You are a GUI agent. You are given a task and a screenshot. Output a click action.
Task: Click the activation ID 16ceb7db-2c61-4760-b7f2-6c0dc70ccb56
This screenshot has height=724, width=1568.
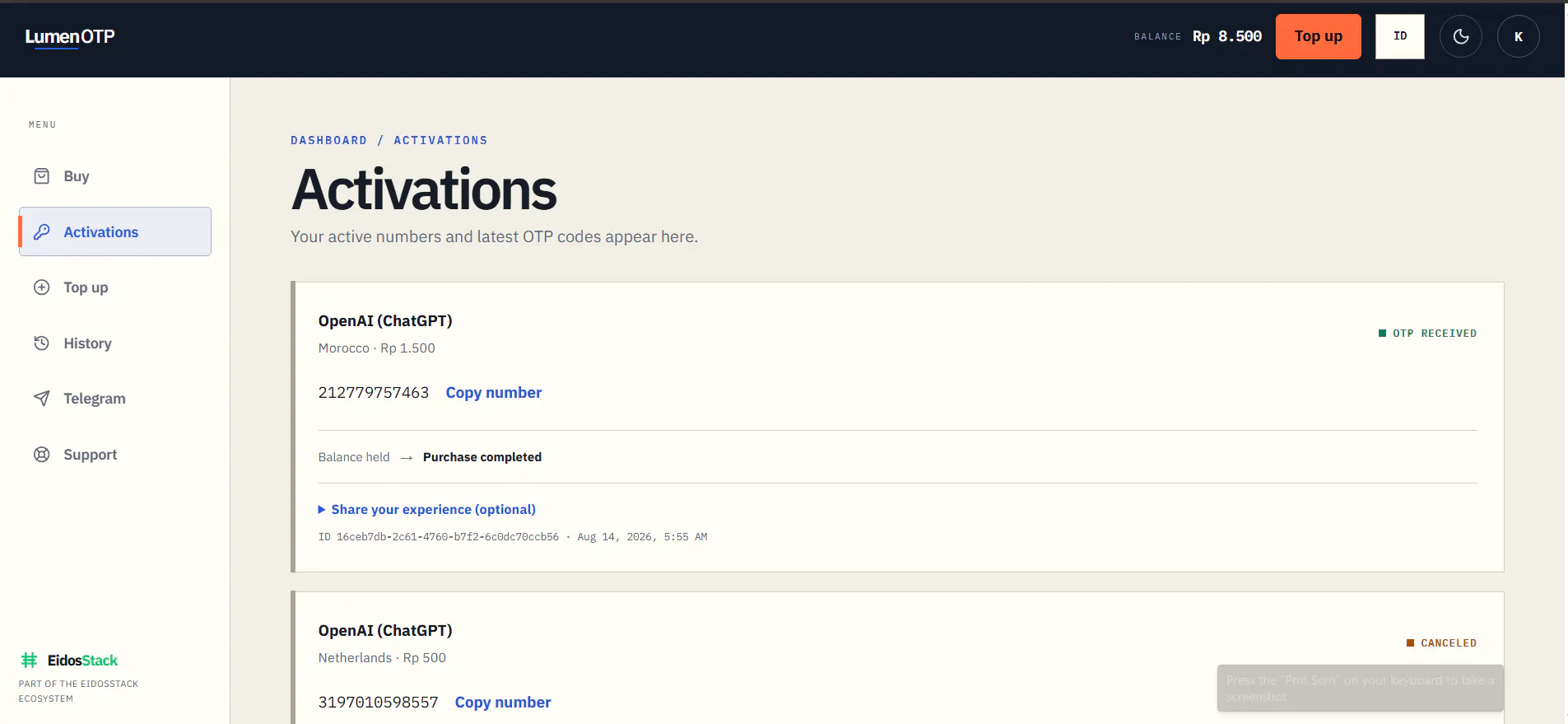pyautogui.click(x=448, y=536)
